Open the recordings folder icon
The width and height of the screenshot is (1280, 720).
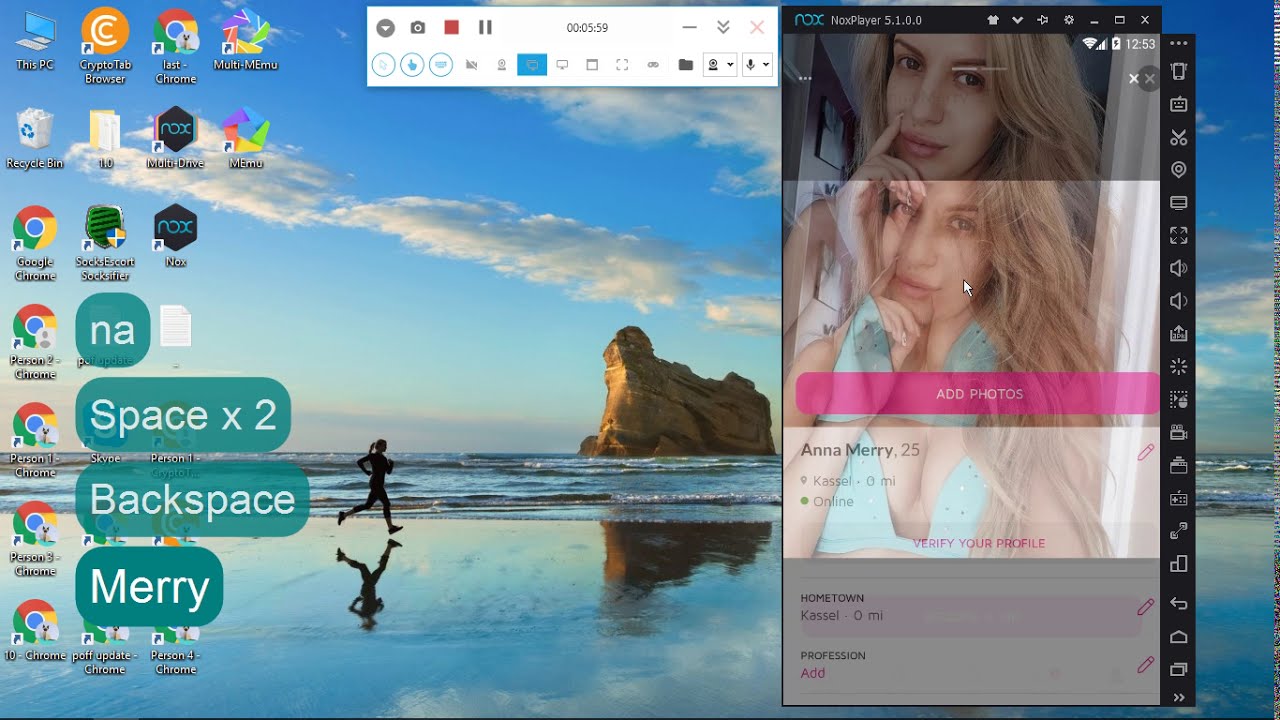(685, 65)
